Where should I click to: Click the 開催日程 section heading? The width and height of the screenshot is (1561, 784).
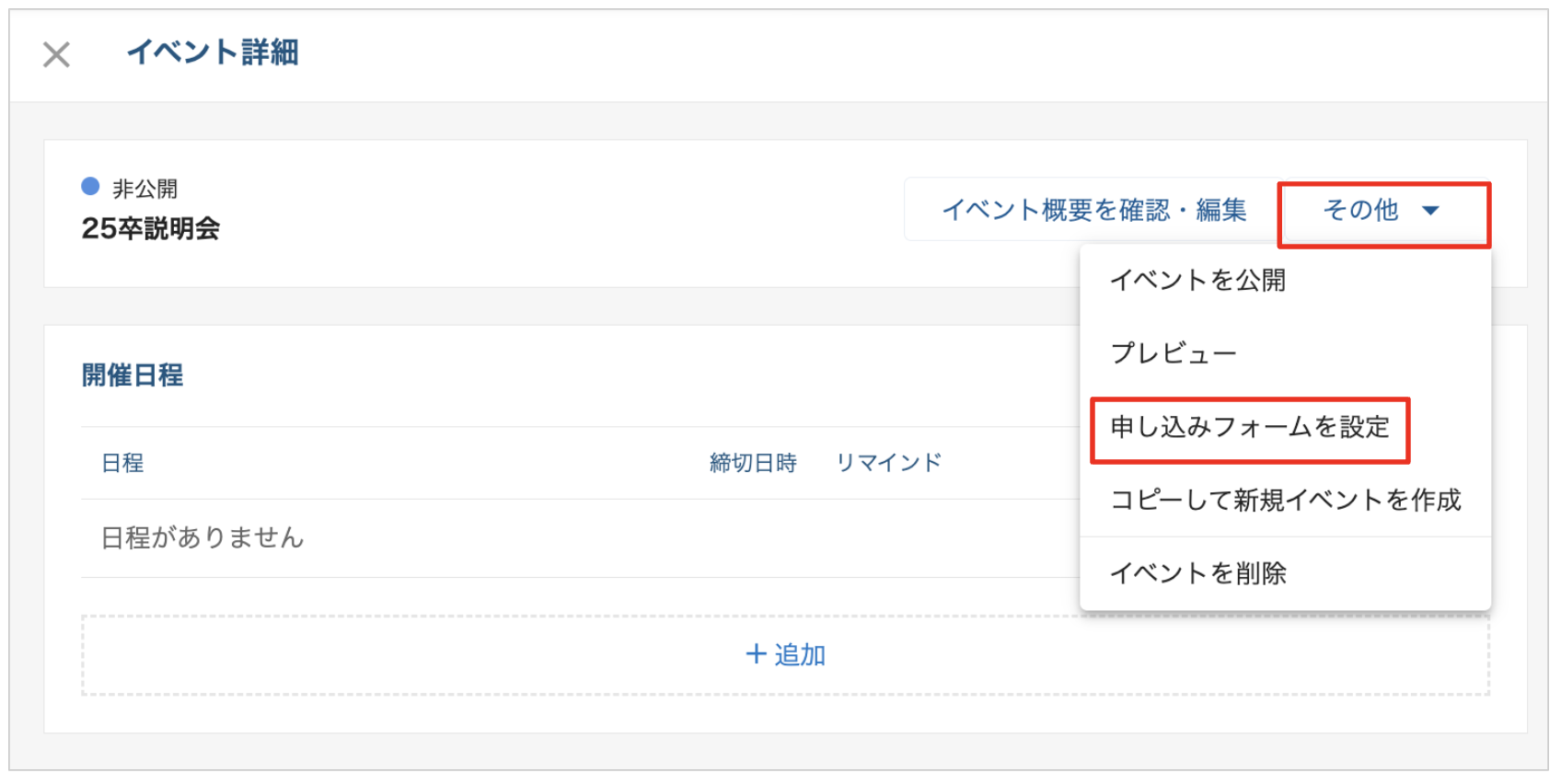[133, 375]
